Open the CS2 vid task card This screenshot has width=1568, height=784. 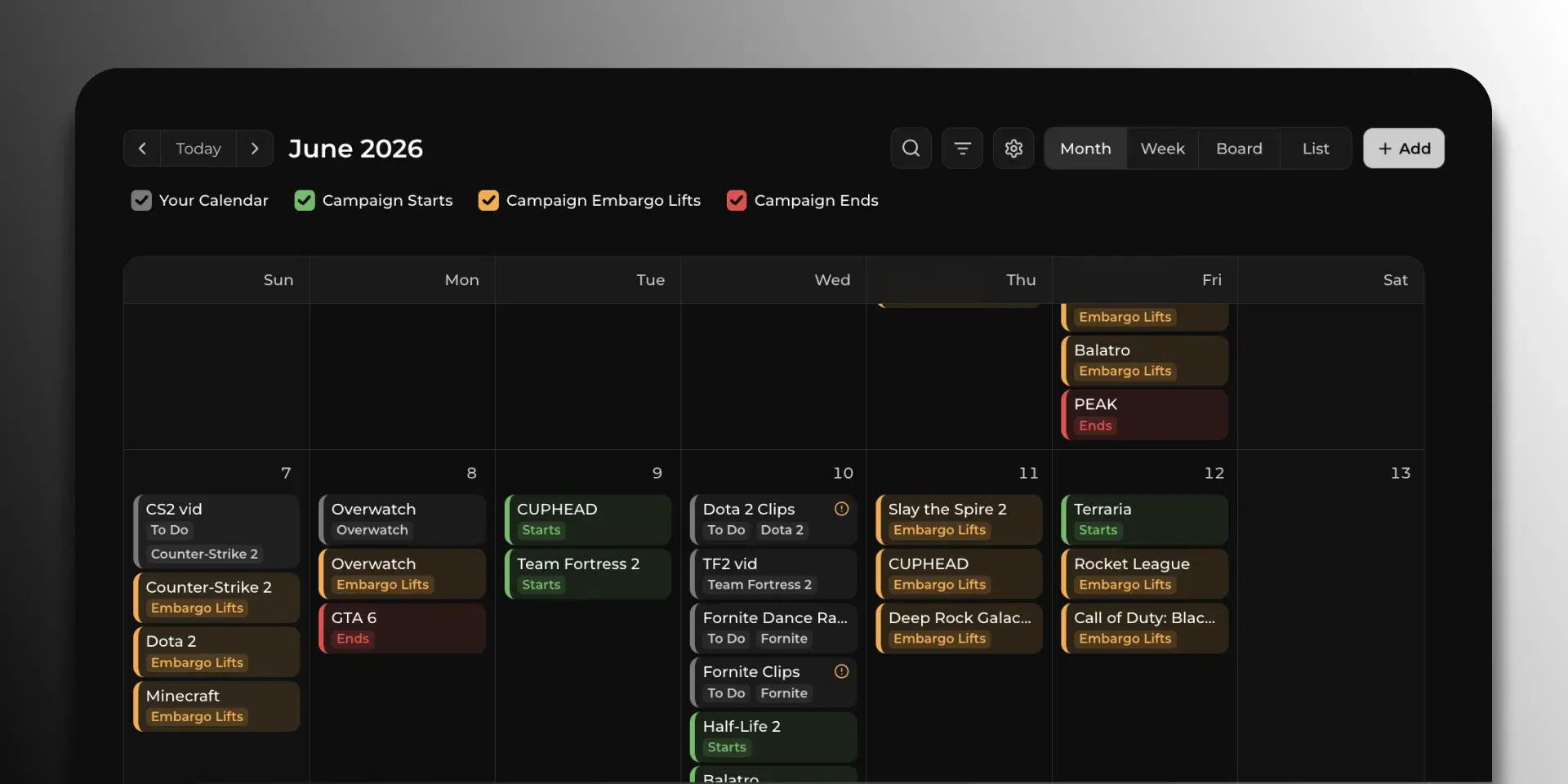(216, 531)
